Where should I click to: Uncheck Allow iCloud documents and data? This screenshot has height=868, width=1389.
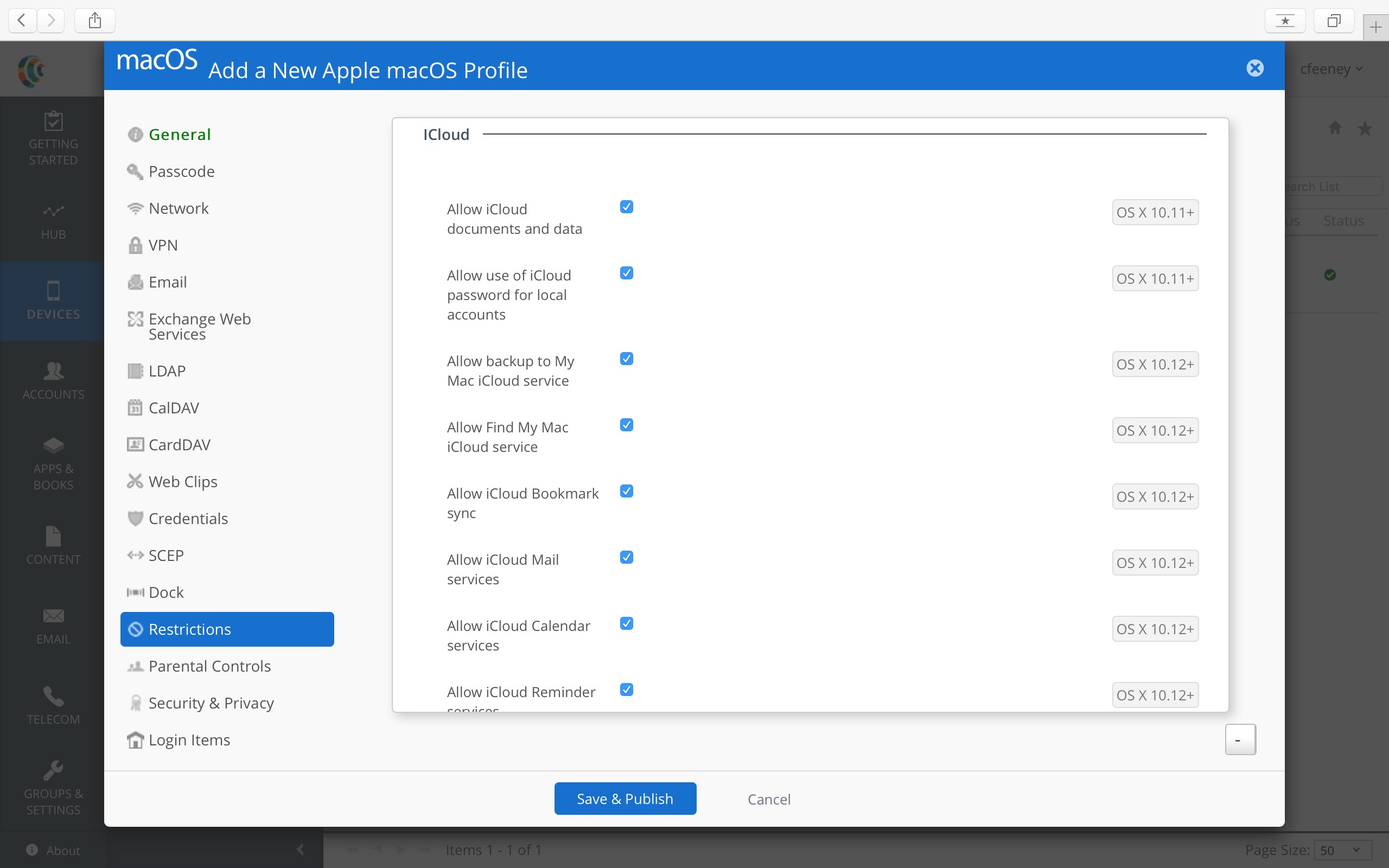click(626, 207)
